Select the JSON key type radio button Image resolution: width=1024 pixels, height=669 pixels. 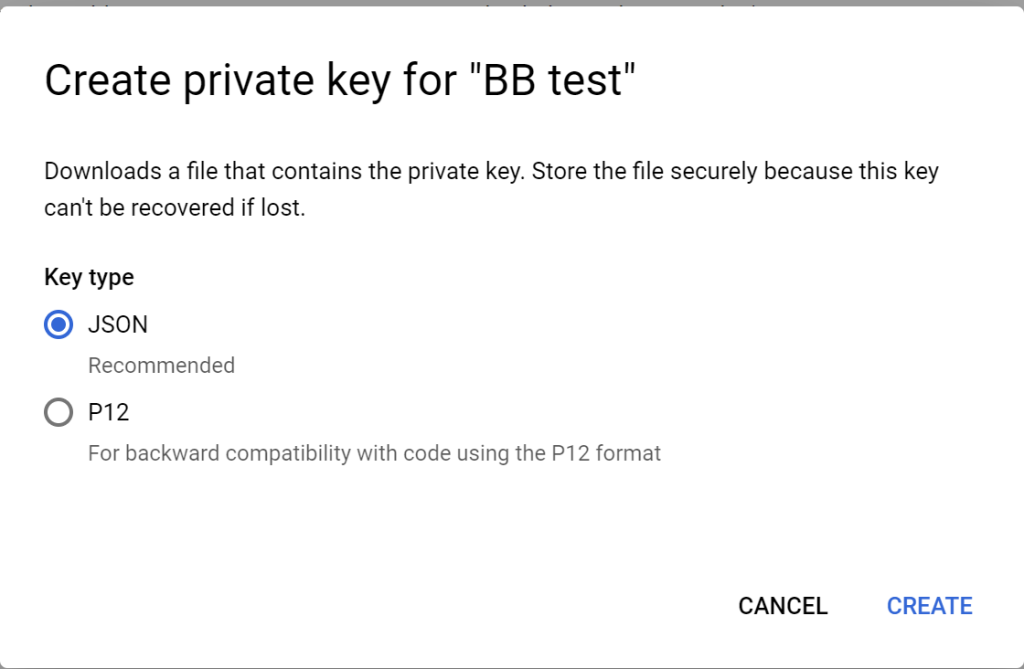(58, 325)
